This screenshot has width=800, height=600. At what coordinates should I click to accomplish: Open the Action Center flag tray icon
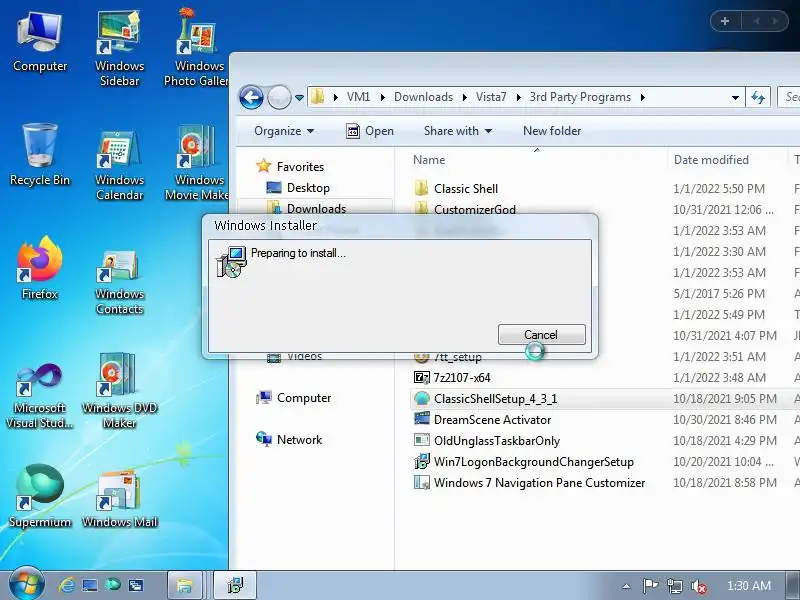click(x=651, y=586)
